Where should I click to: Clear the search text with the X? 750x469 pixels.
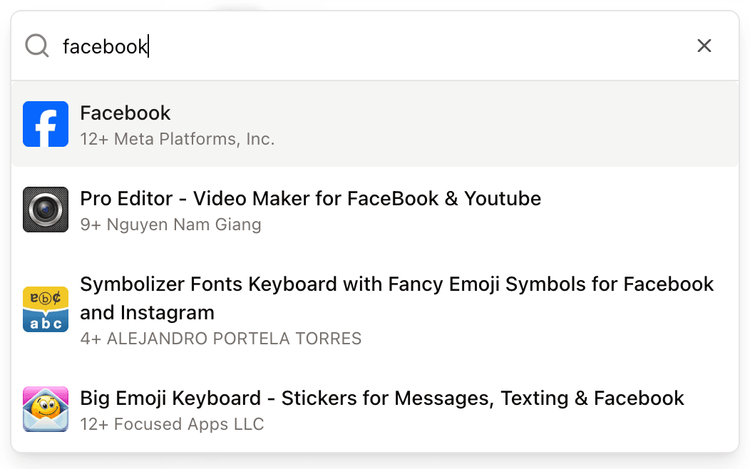704,46
